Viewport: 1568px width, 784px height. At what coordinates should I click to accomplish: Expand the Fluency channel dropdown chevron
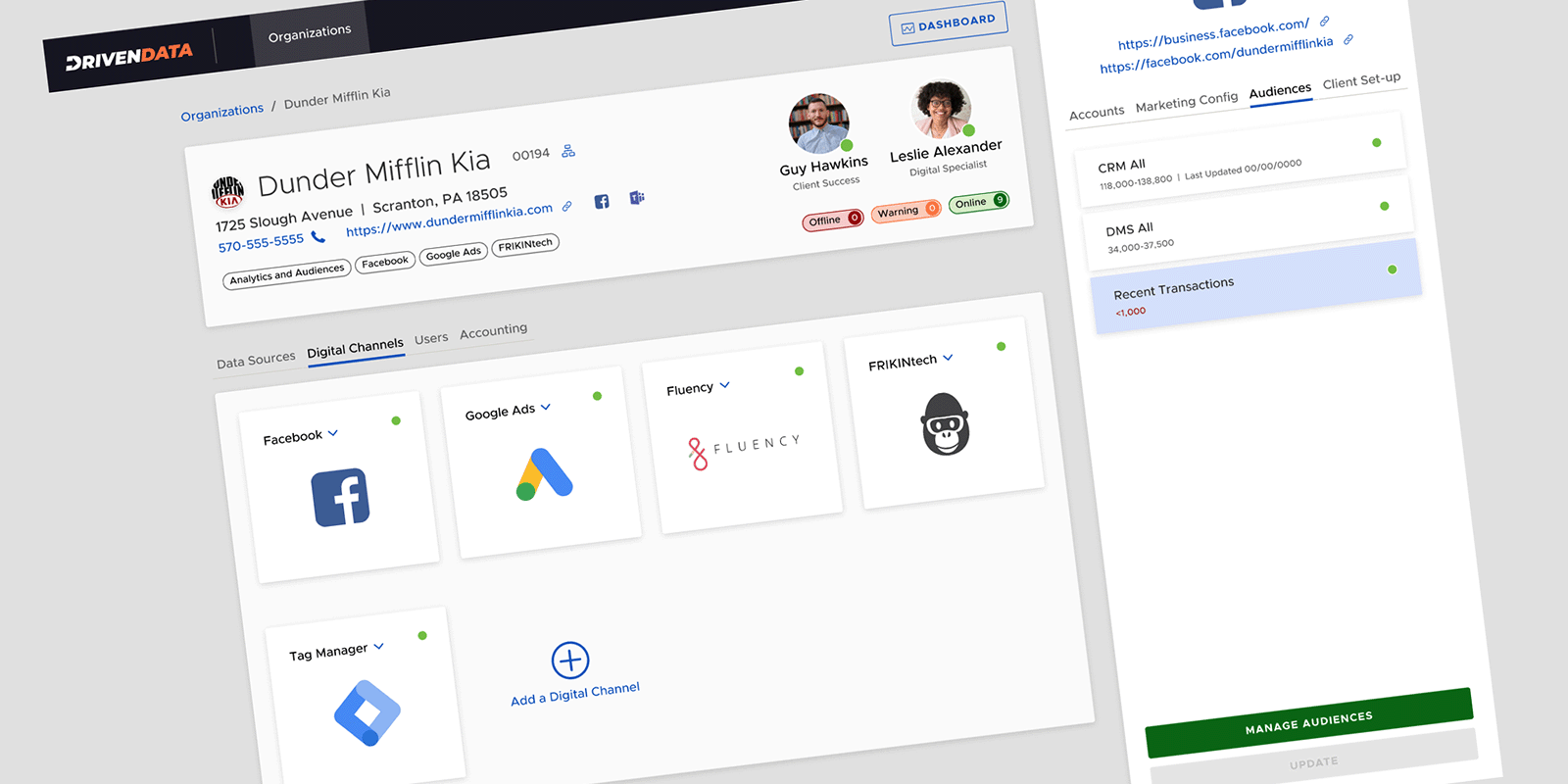724,385
